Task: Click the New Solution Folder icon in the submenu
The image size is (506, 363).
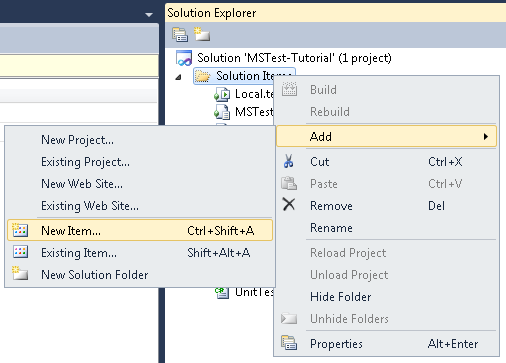Action: tap(20, 273)
